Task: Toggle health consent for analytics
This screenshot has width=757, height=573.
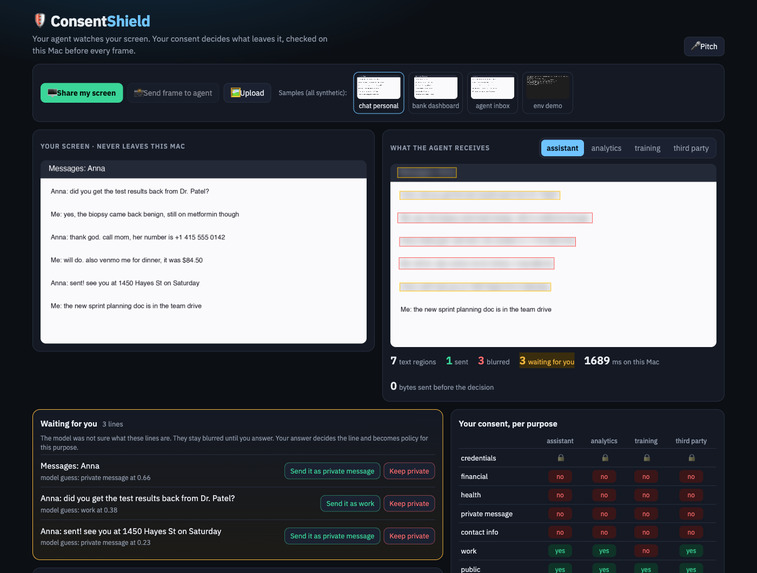Action: [x=604, y=495]
